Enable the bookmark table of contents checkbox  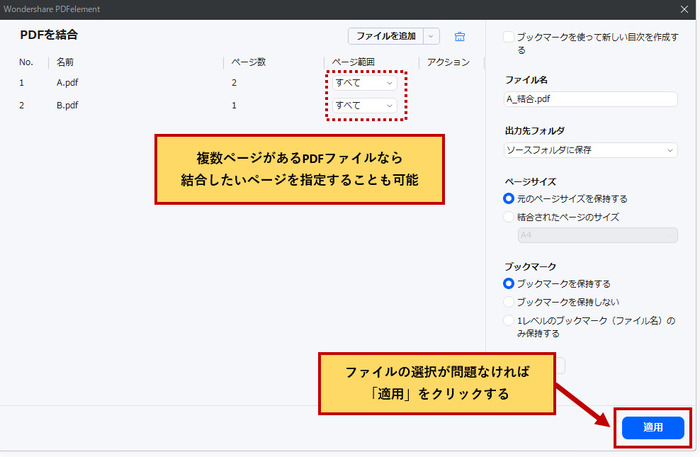510,37
